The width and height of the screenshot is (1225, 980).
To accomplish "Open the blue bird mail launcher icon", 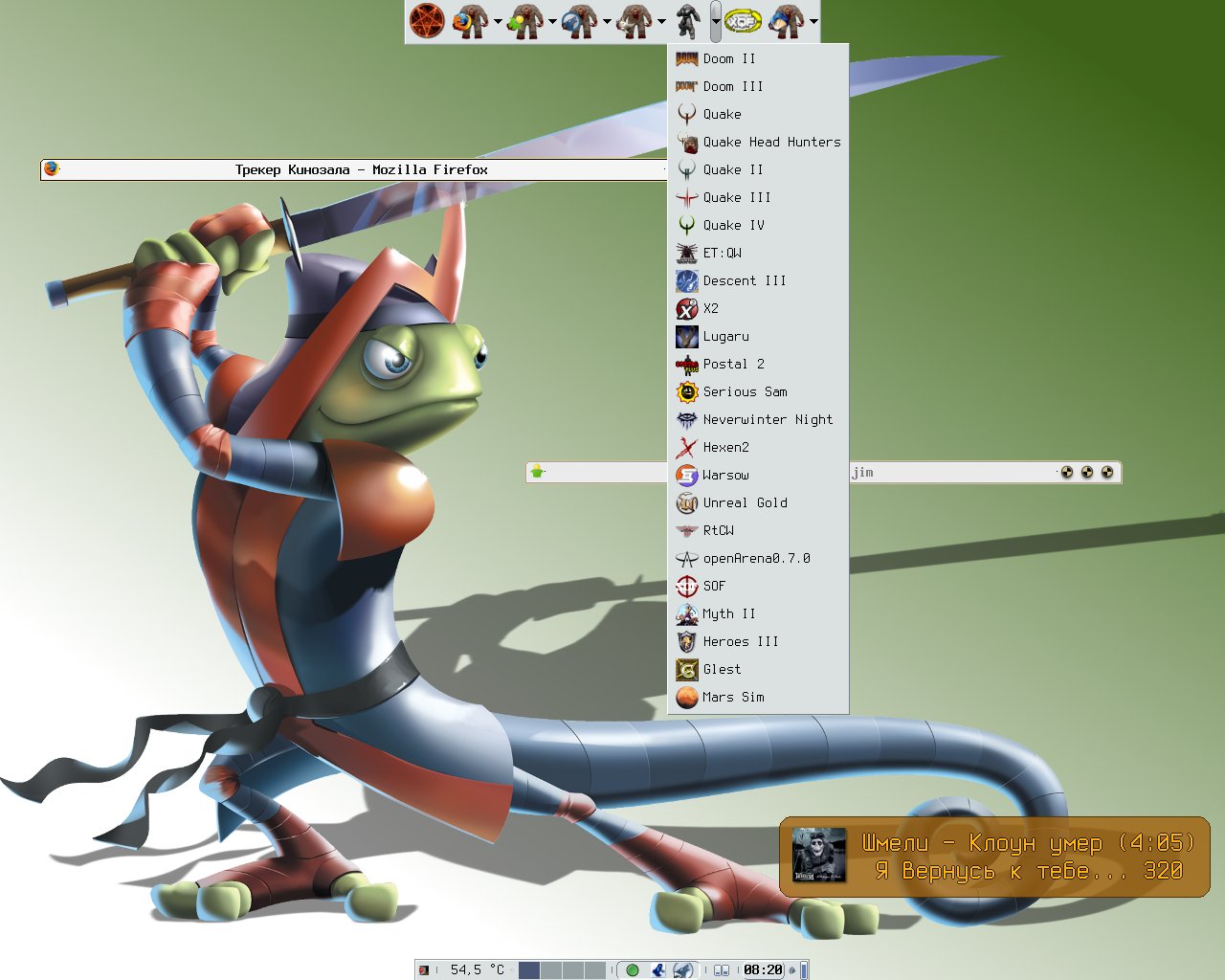I will click(785, 21).
